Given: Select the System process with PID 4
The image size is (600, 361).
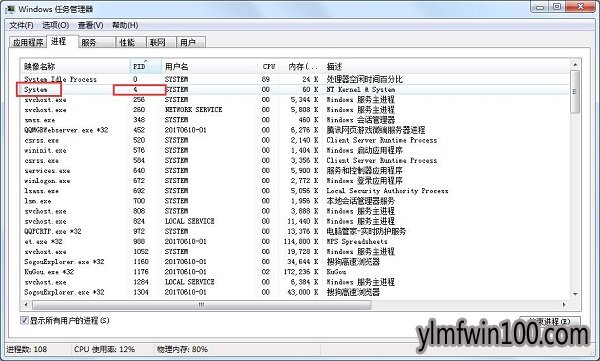Looking at the screenshot, I should click(295, 89).
